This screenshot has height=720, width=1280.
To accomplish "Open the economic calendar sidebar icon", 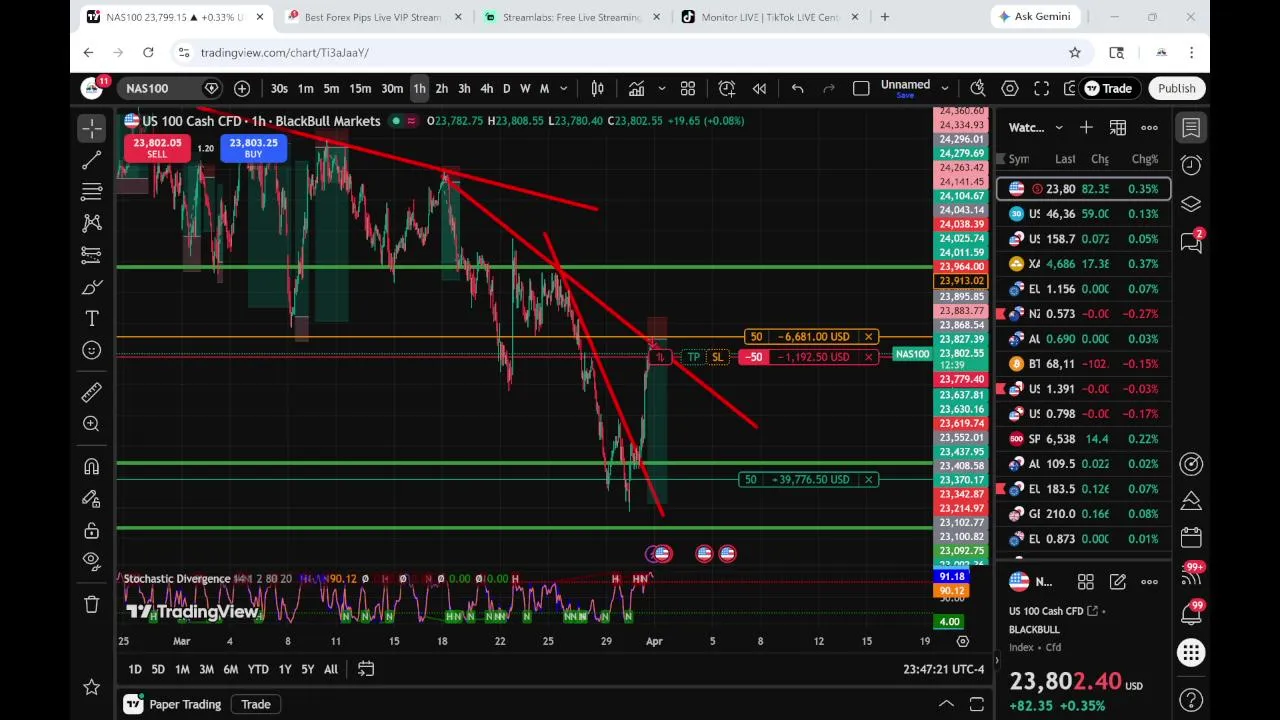I will (x=1191, y=537).
